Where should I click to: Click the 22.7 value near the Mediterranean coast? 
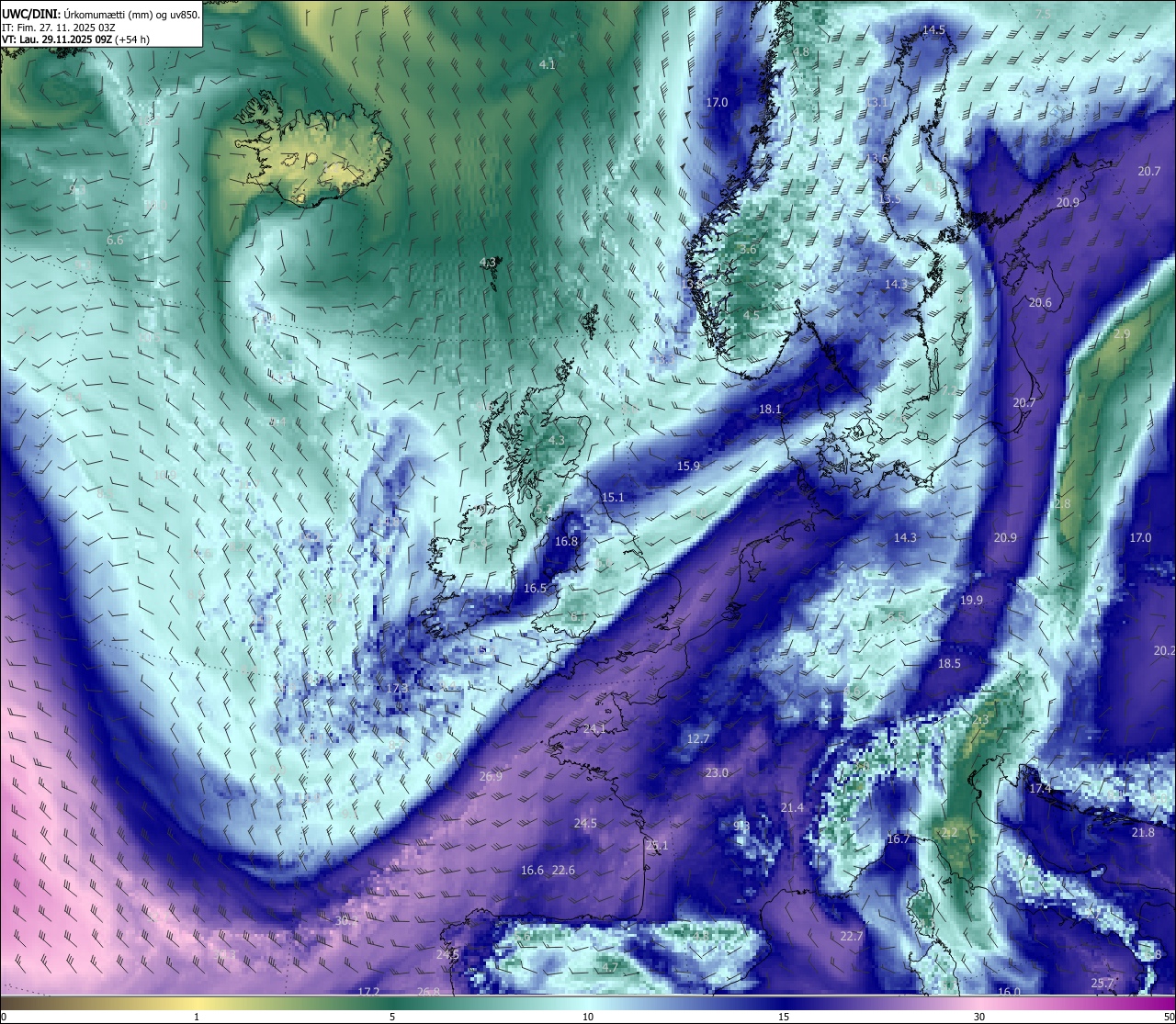852,937
